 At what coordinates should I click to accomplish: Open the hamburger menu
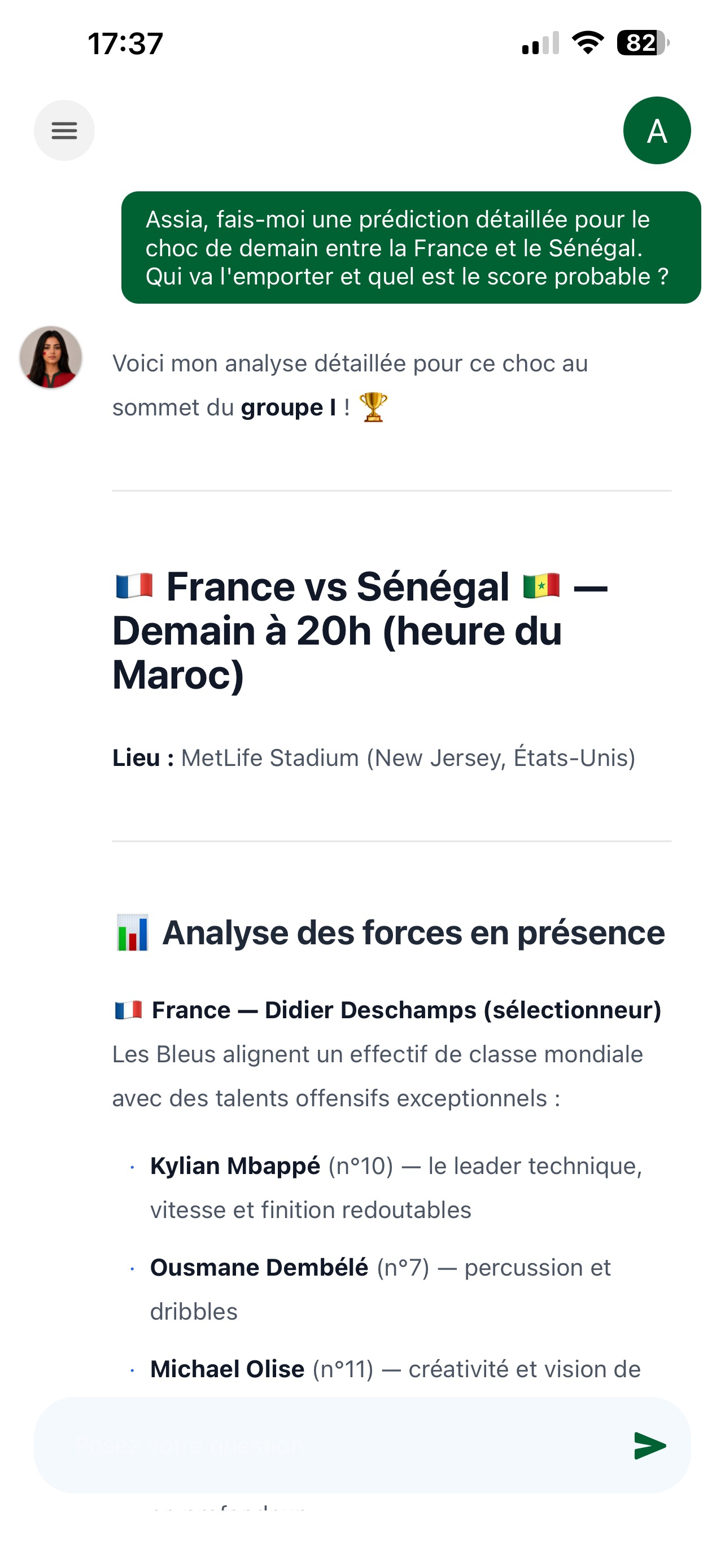64,130
